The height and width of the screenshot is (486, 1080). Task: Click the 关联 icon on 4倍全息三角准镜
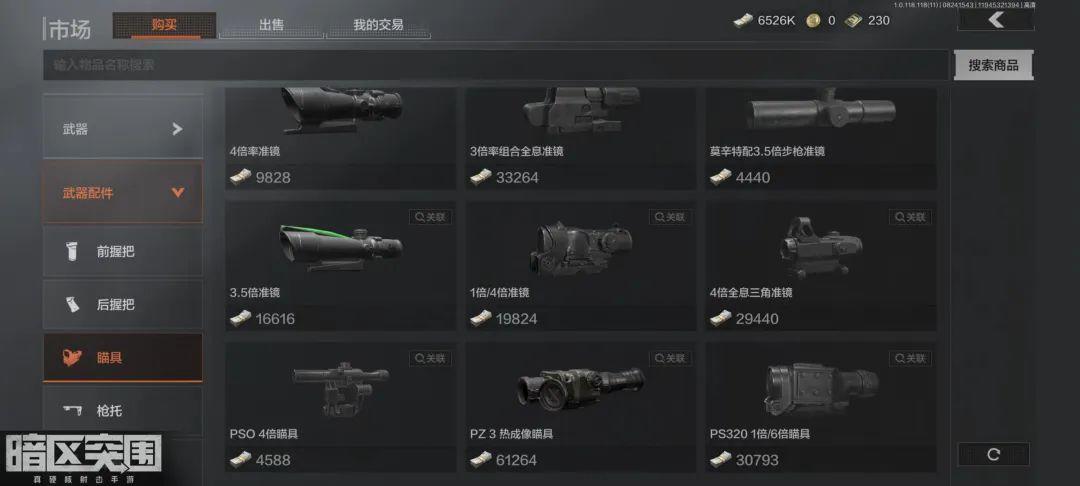pos(911,217)
